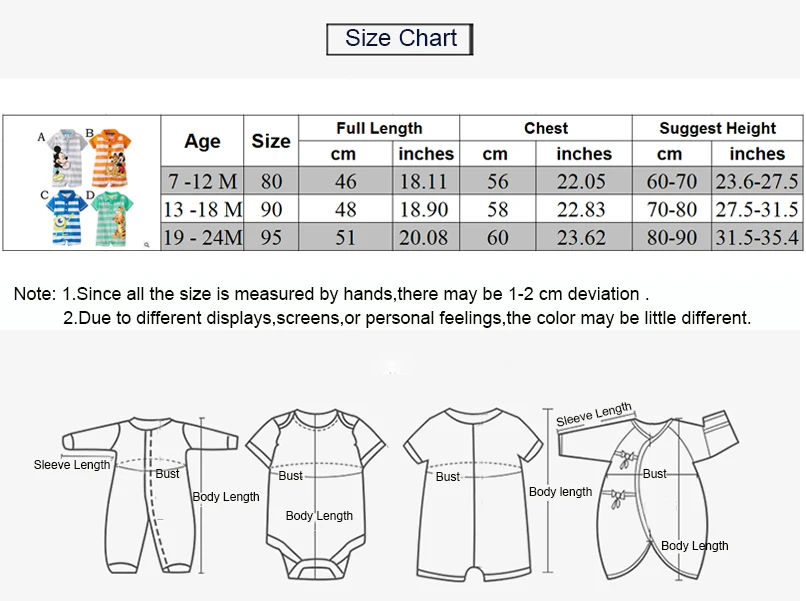This screenshot has height=601, width=806.
Task: Click the small magnifier icon under rompers
Action: pos(146,245)
